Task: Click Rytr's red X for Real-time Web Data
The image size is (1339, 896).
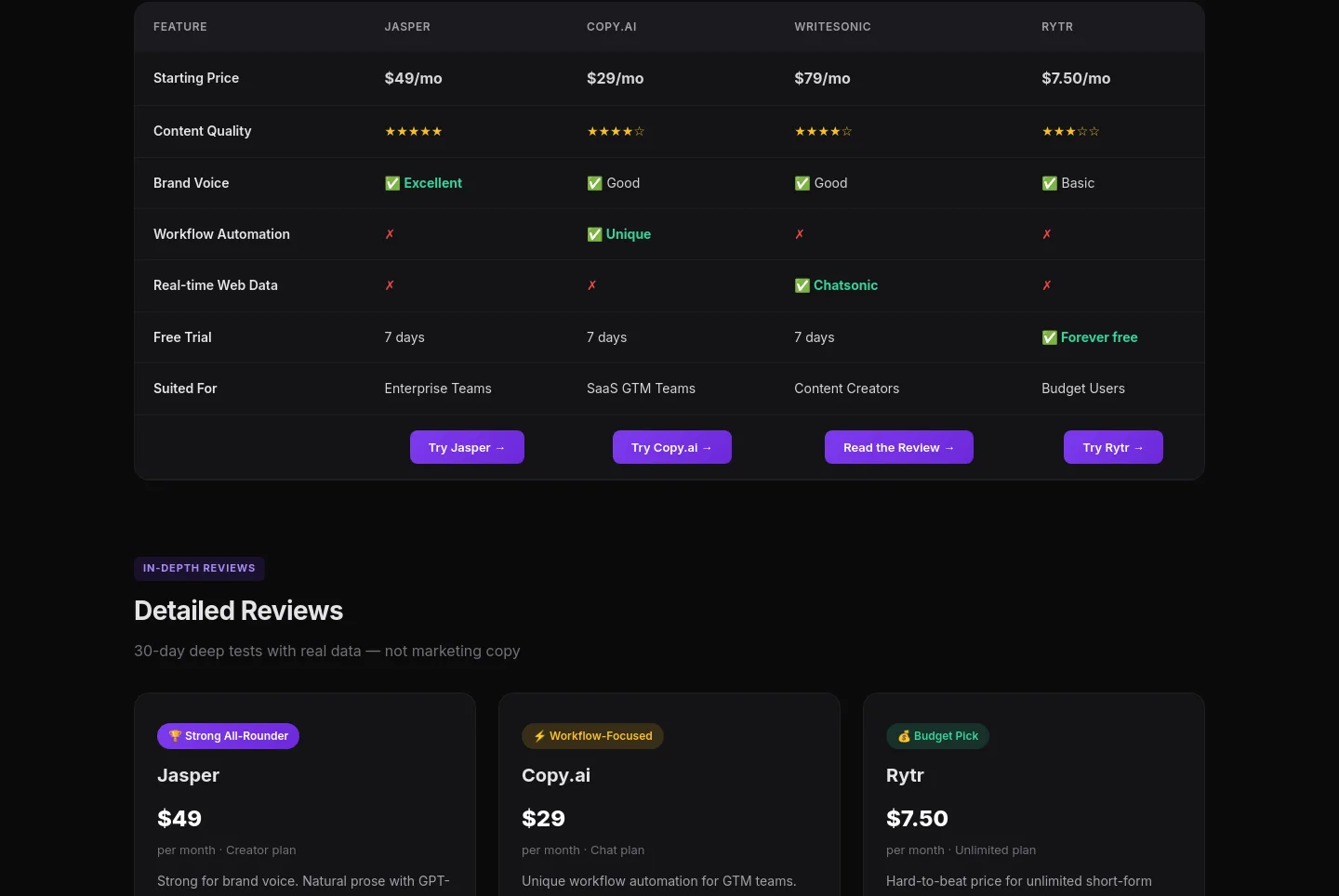Action: pos(1047,285)
